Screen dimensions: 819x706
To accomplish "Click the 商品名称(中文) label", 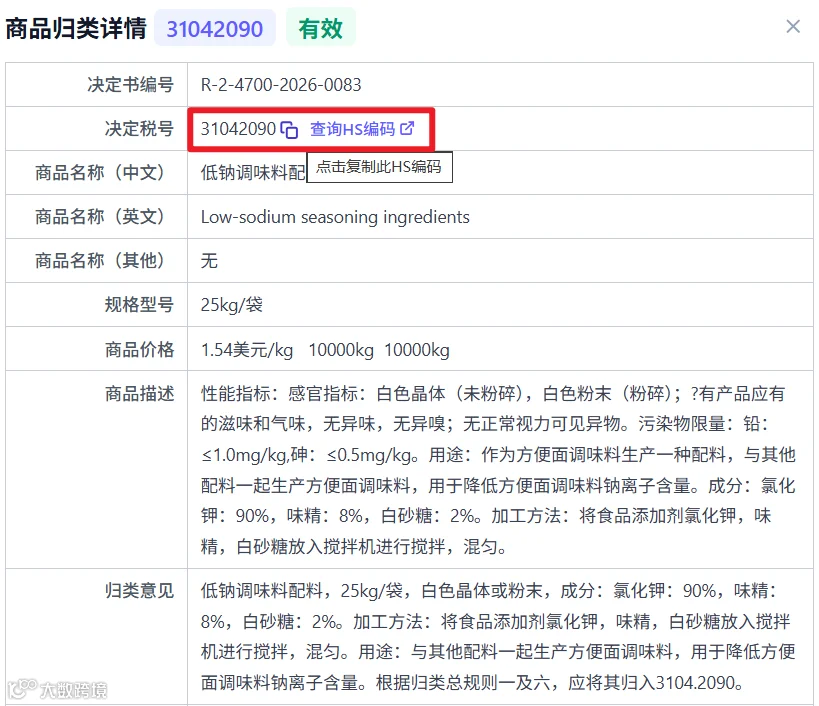I will pos(100,172).
